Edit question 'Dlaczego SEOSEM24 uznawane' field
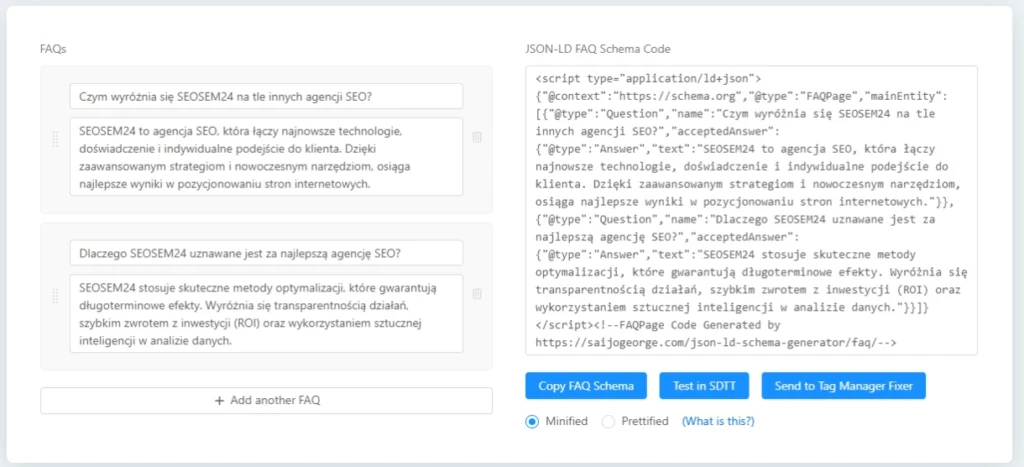 pyautogui.click(x=266, y=253)
